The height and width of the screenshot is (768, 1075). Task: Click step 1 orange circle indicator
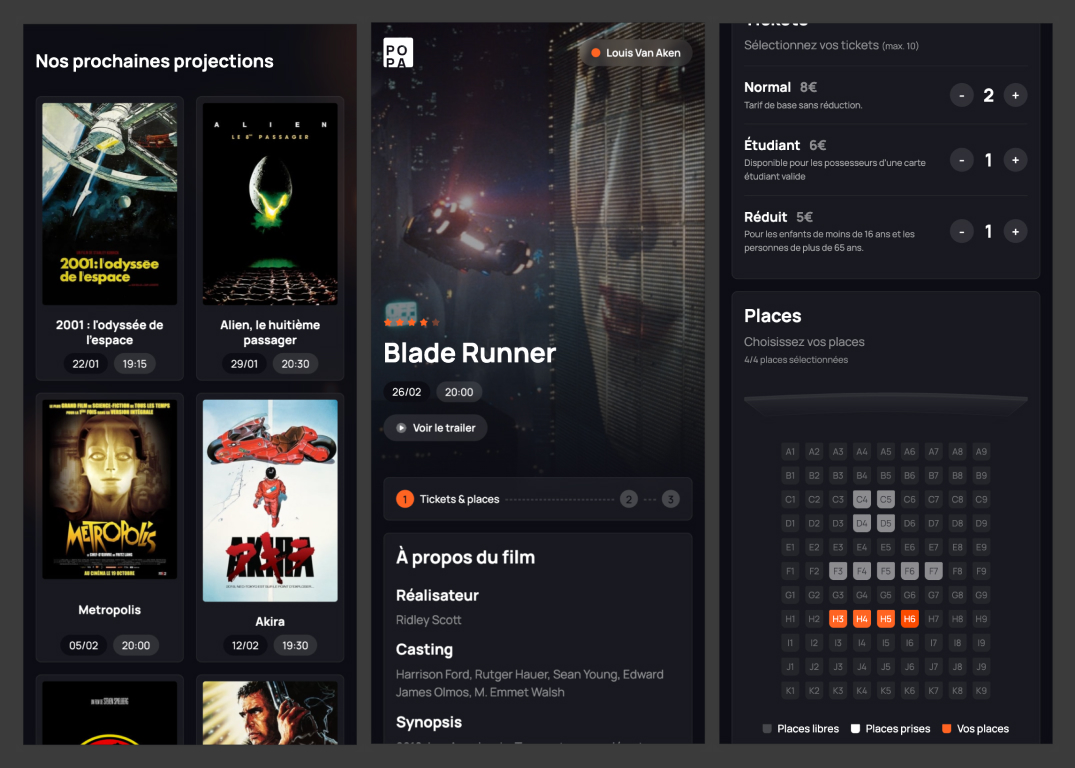tap(404, 499)
